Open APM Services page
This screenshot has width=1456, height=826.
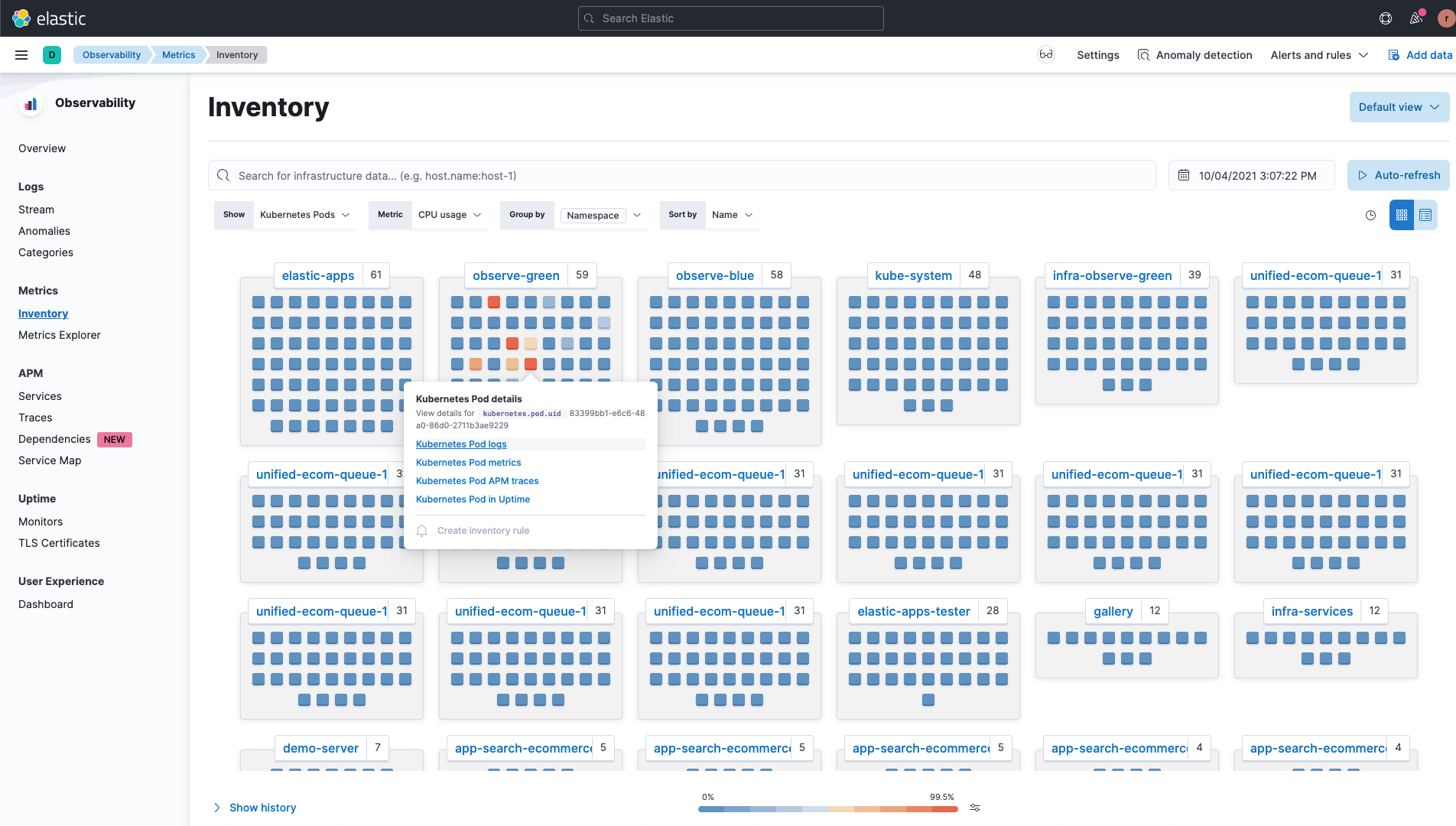coord(40,396)
